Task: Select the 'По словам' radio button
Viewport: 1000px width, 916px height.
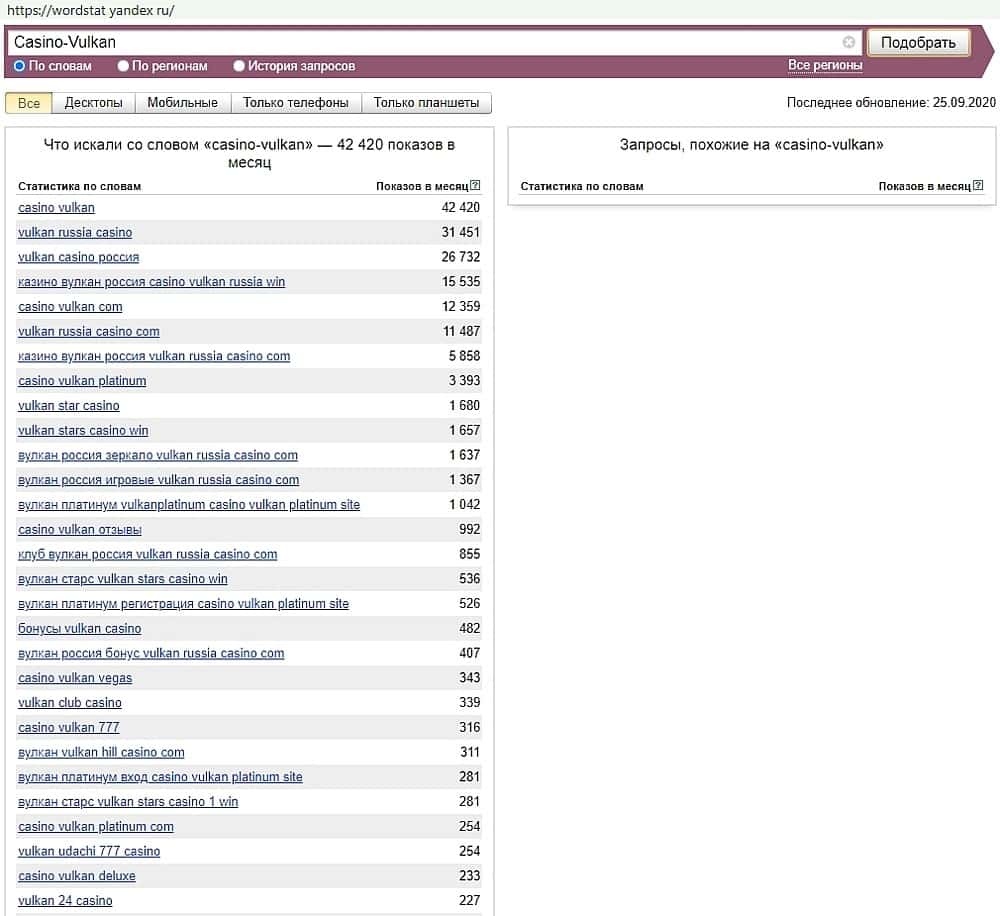Action: (x=20, y=66)
